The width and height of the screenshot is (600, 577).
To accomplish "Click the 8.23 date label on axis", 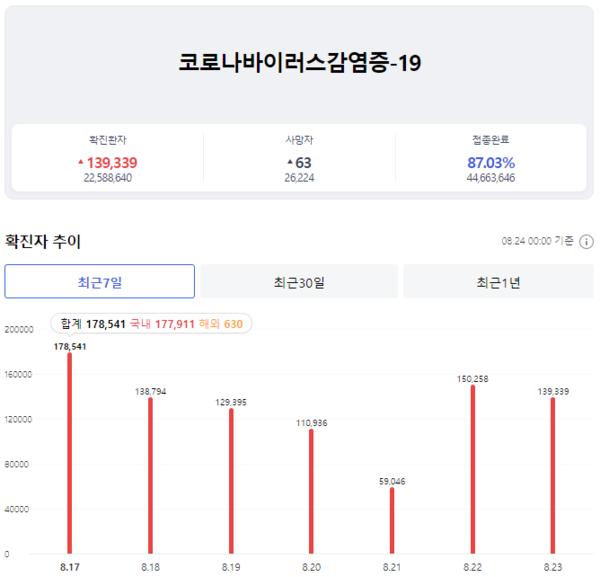I will [x=553, y=567].
